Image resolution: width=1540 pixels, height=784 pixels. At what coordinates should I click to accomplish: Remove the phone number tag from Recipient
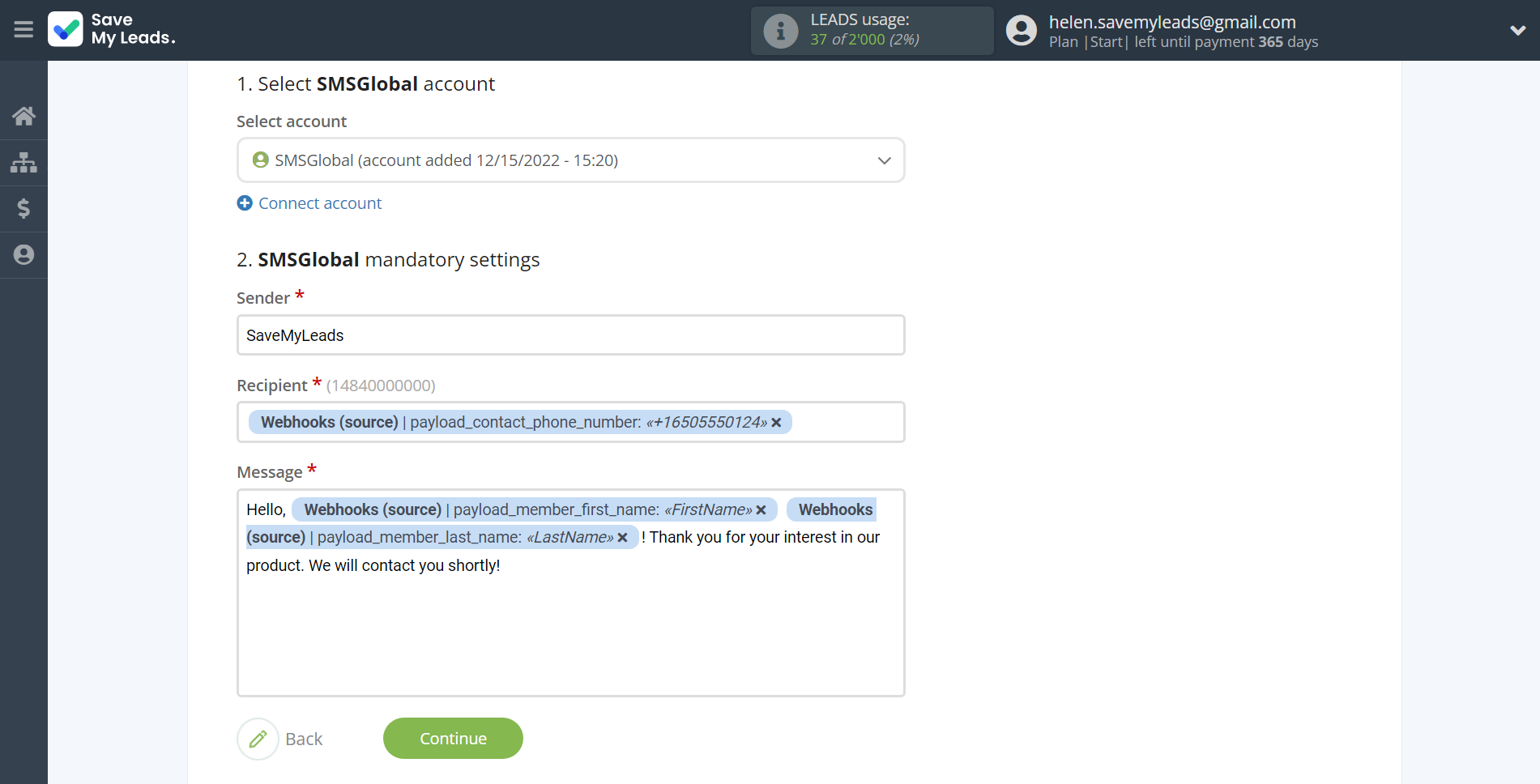[x=776, y=423]
